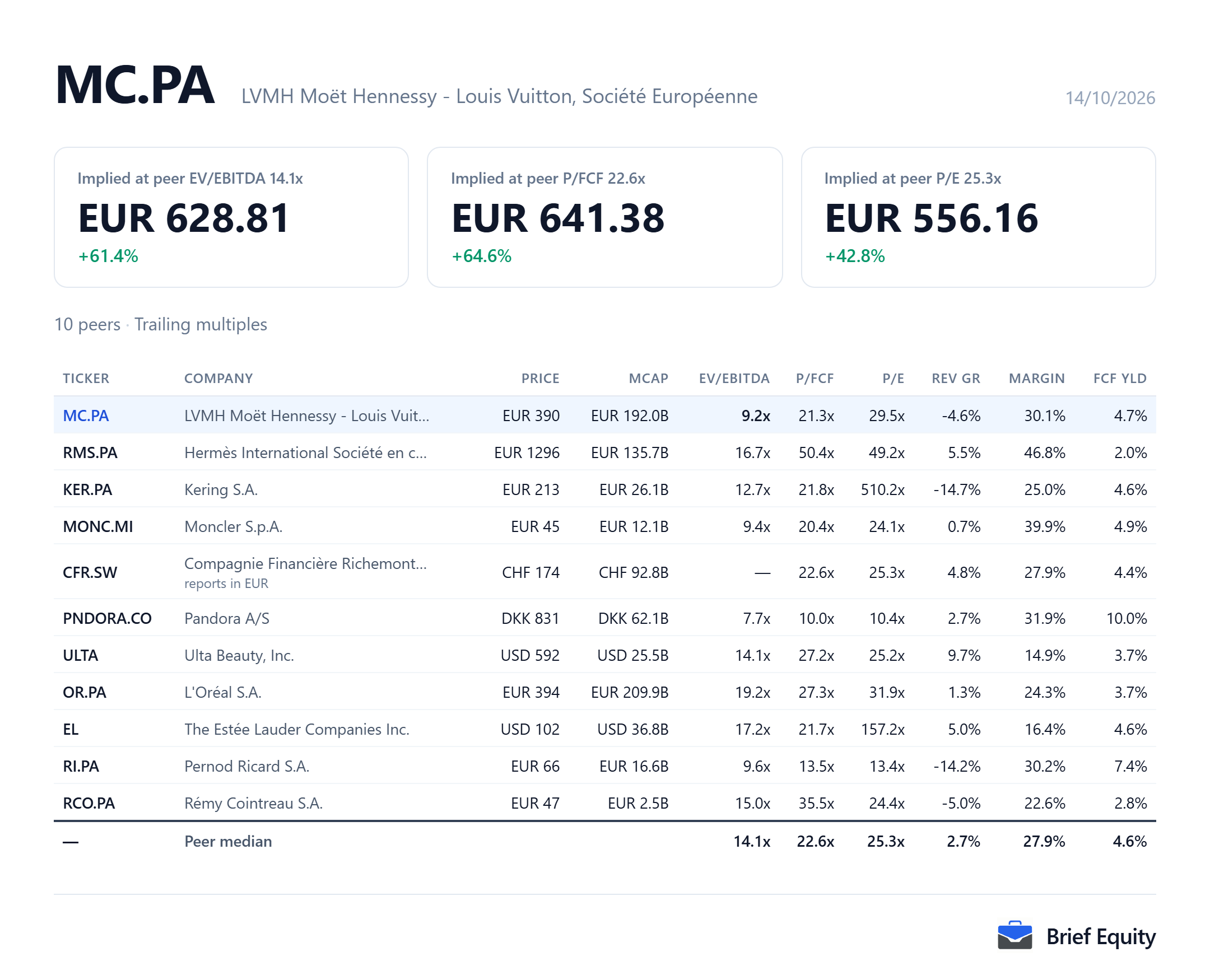Click the Peer median label

point(228,841)
